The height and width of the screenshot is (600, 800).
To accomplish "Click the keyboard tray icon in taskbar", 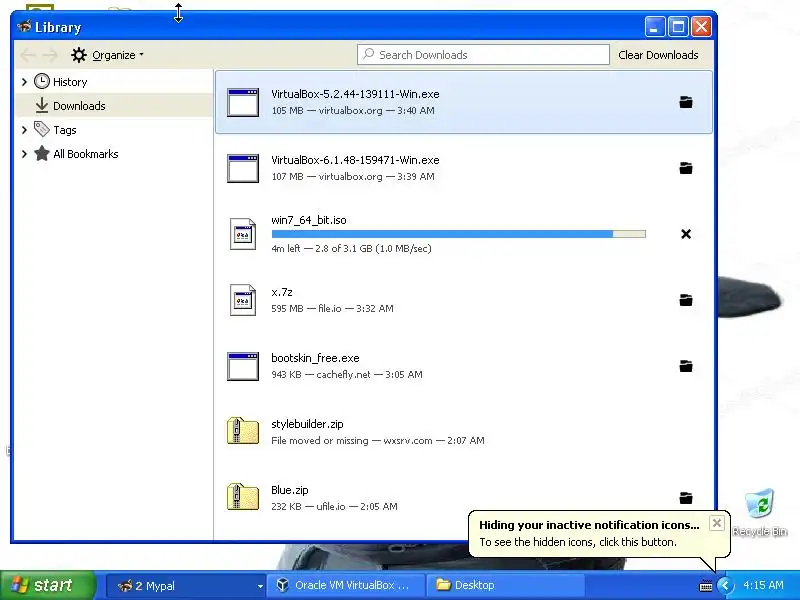I will point(706,586).
